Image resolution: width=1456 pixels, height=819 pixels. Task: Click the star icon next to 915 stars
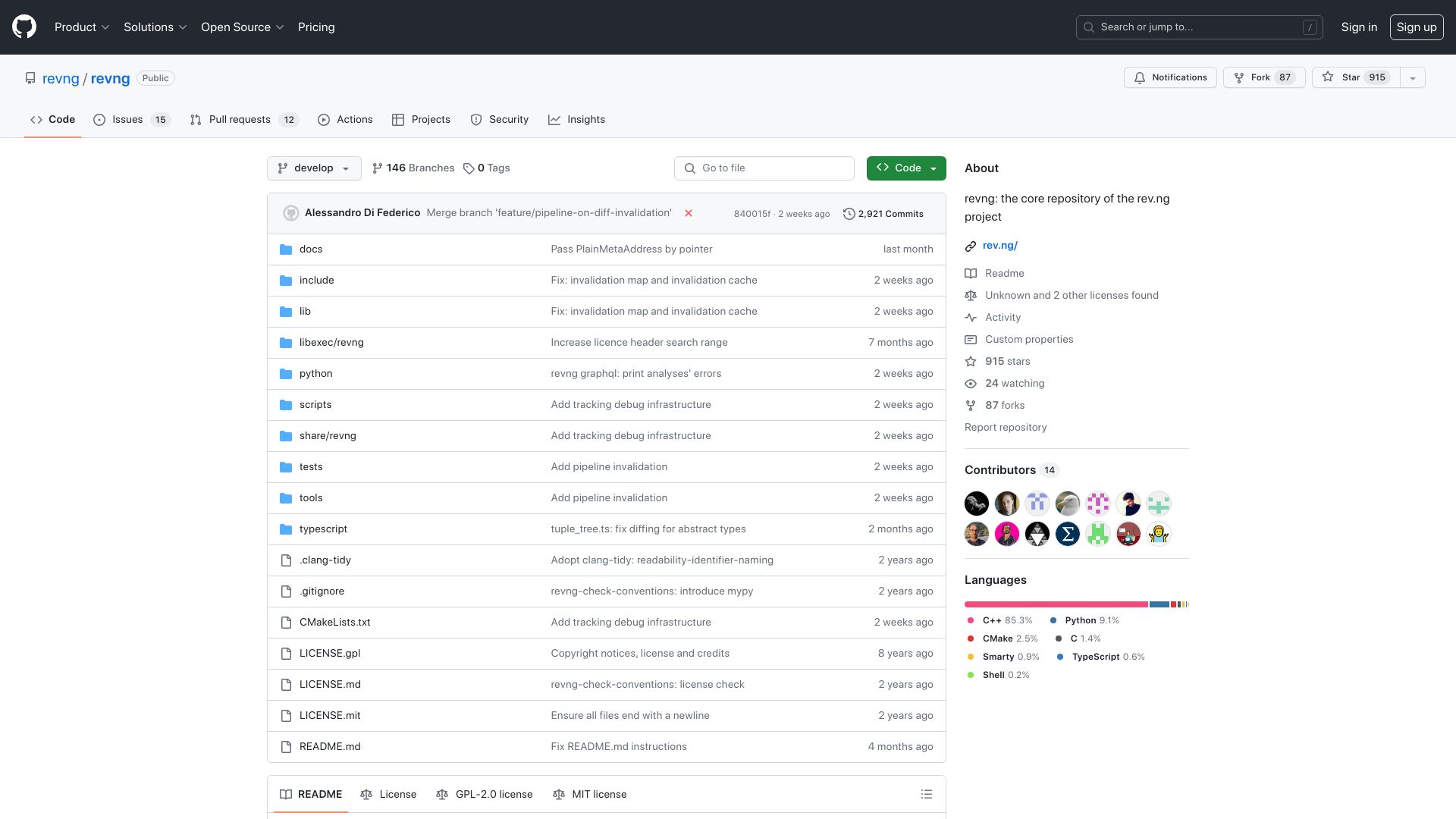(x=971, y=362)
